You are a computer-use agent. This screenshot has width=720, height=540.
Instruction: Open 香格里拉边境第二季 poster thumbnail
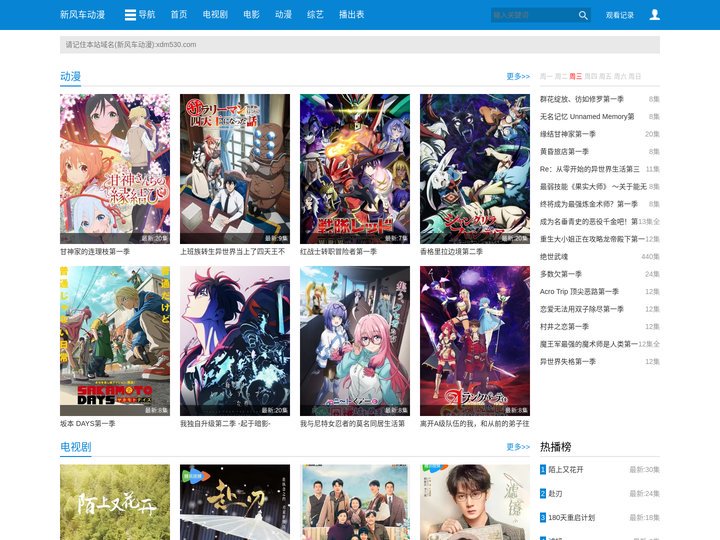[475, 169]
